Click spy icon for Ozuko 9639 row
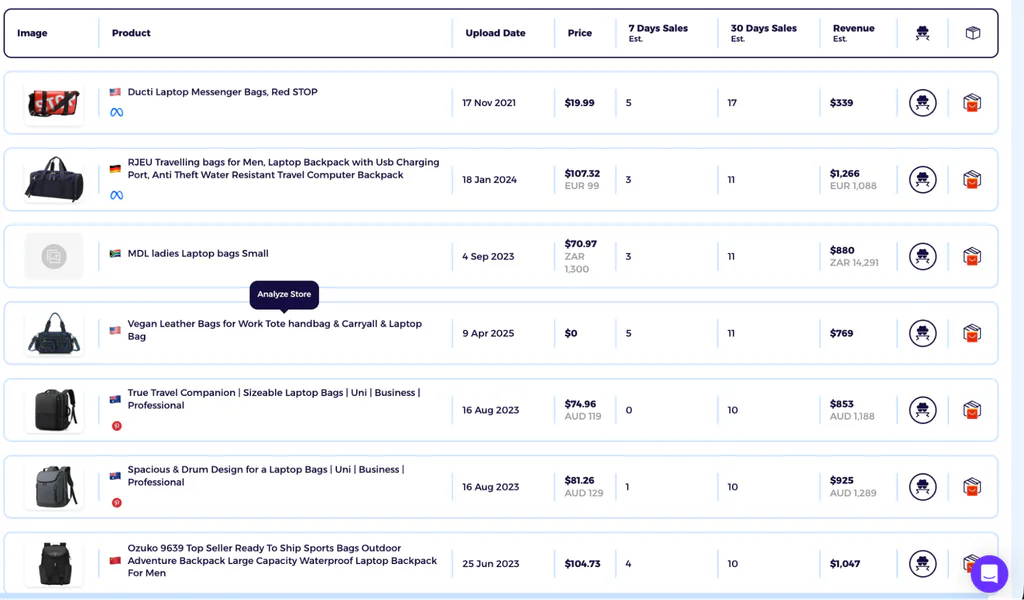The image size is (1024, 600). pyautogui.click(x=922, y=563)
